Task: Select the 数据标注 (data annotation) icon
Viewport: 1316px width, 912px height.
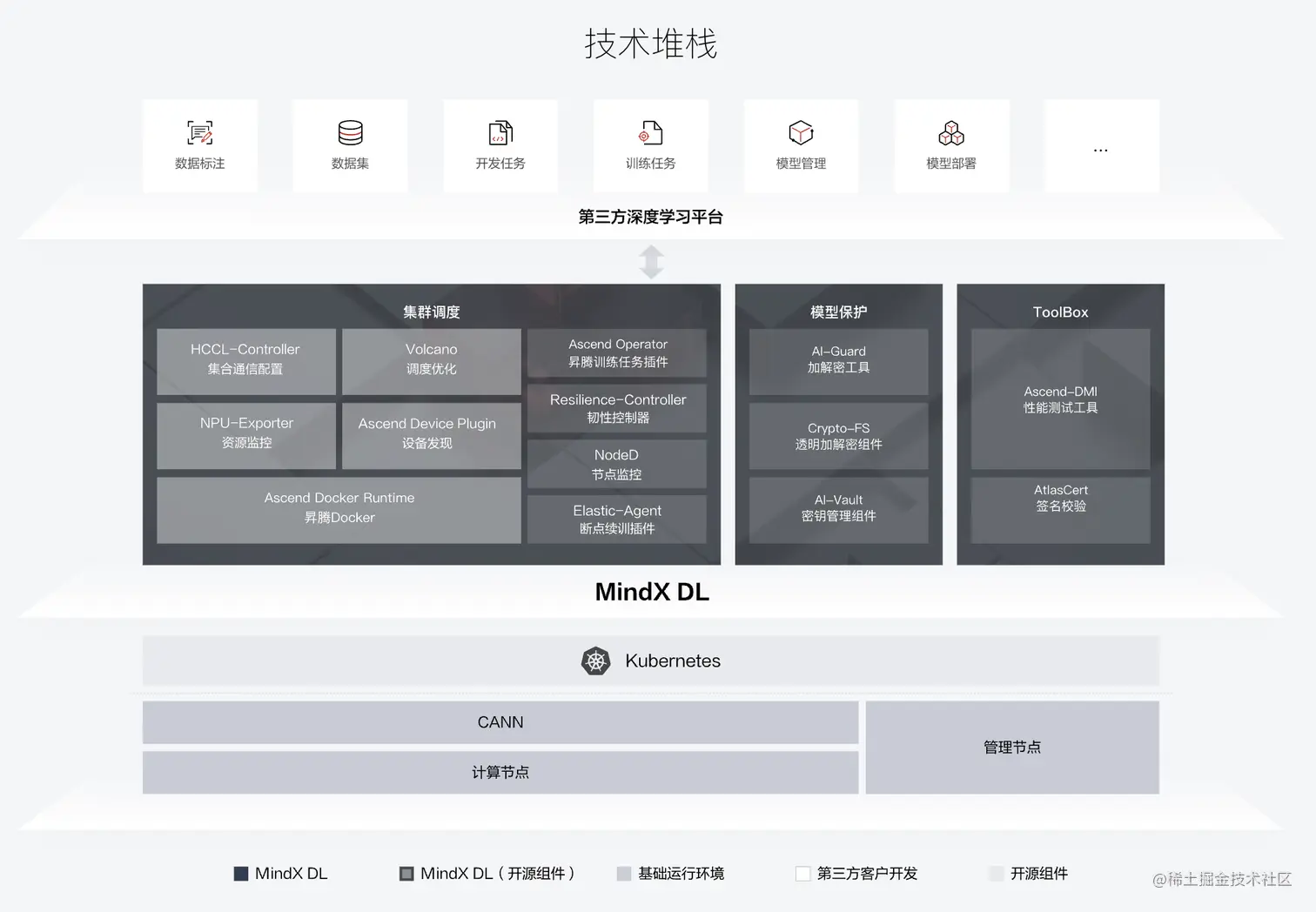Action: [199, 133]
